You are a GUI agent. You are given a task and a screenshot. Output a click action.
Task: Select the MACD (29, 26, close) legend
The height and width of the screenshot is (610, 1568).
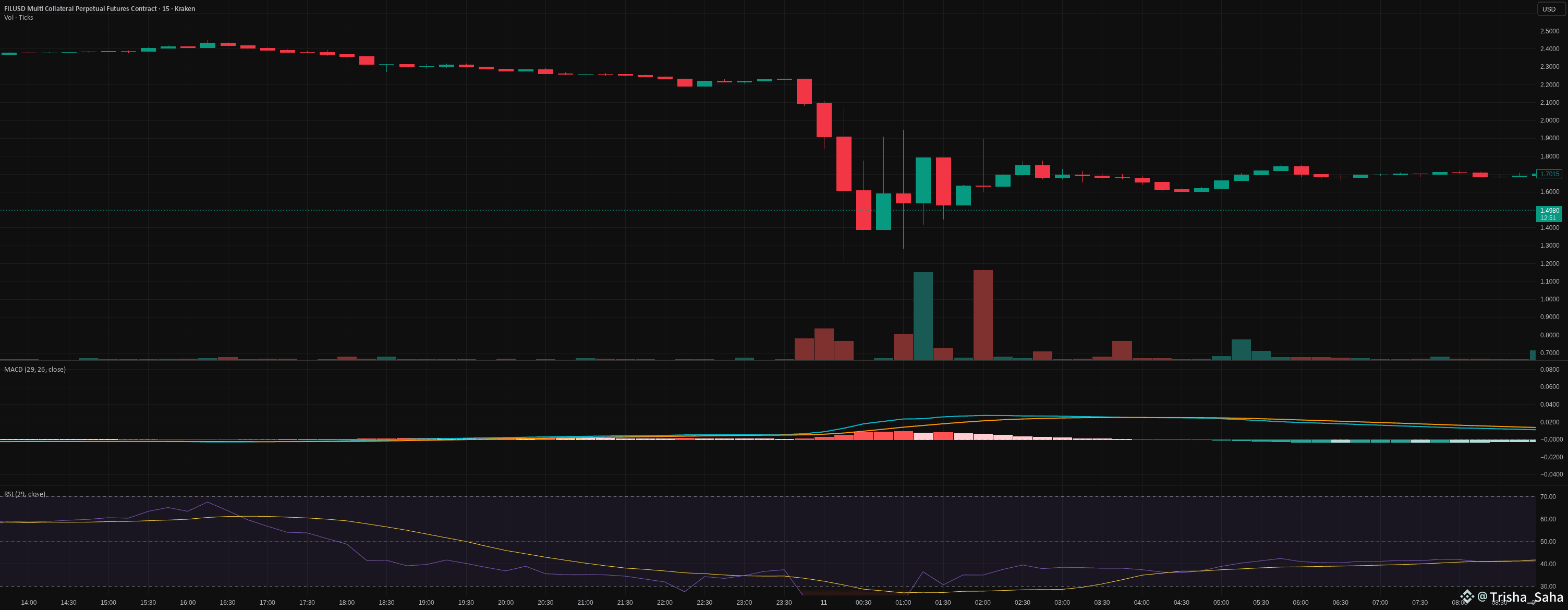tap(35, 370)
